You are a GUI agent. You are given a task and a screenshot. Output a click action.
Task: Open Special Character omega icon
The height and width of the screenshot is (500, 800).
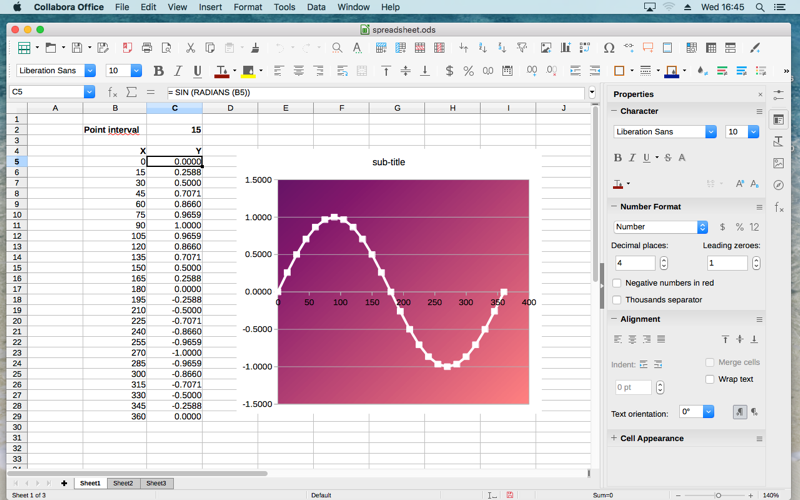tap(609, 48)
